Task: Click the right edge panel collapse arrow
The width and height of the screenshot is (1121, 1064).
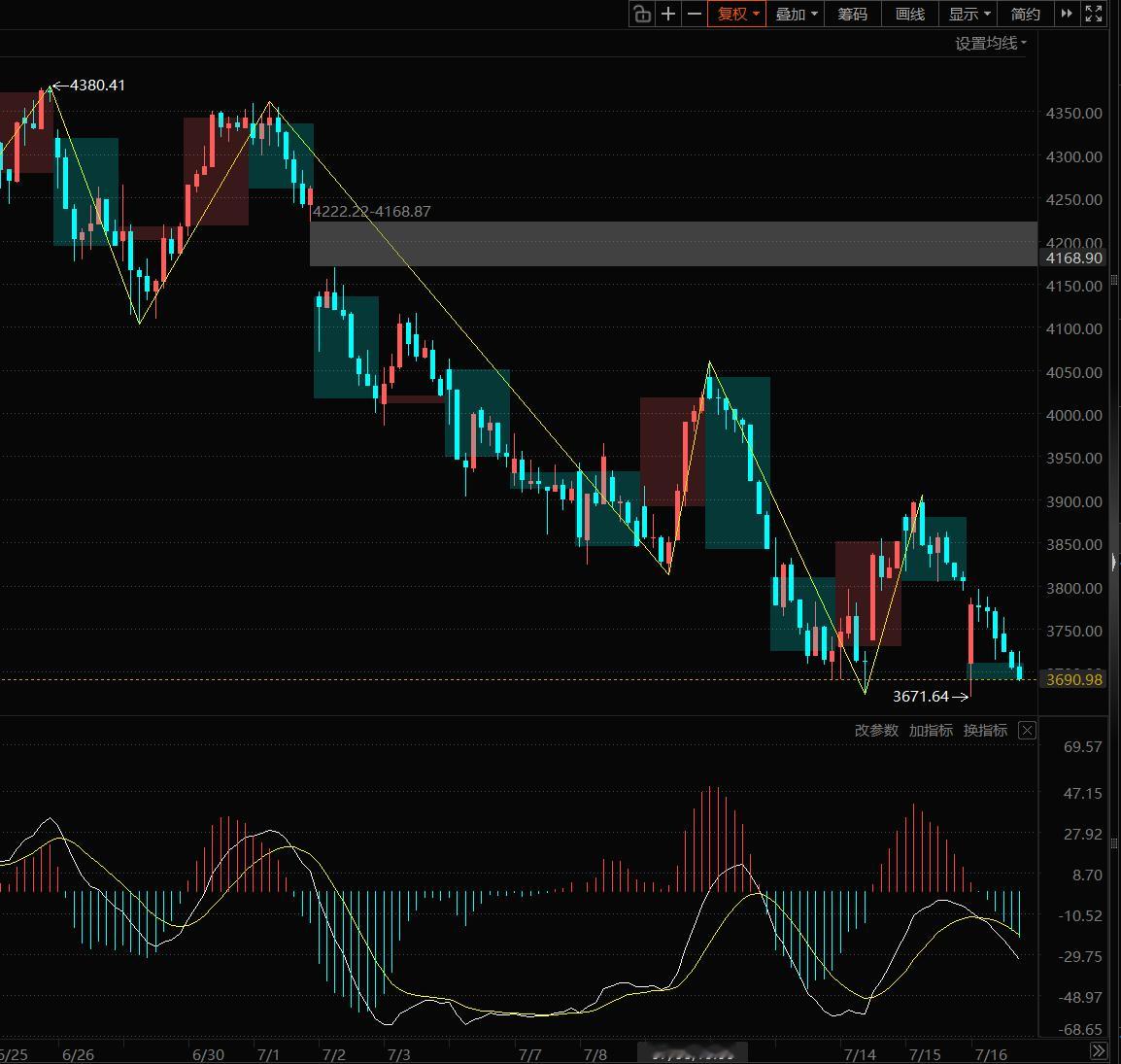Action: tap(1114, 562)
